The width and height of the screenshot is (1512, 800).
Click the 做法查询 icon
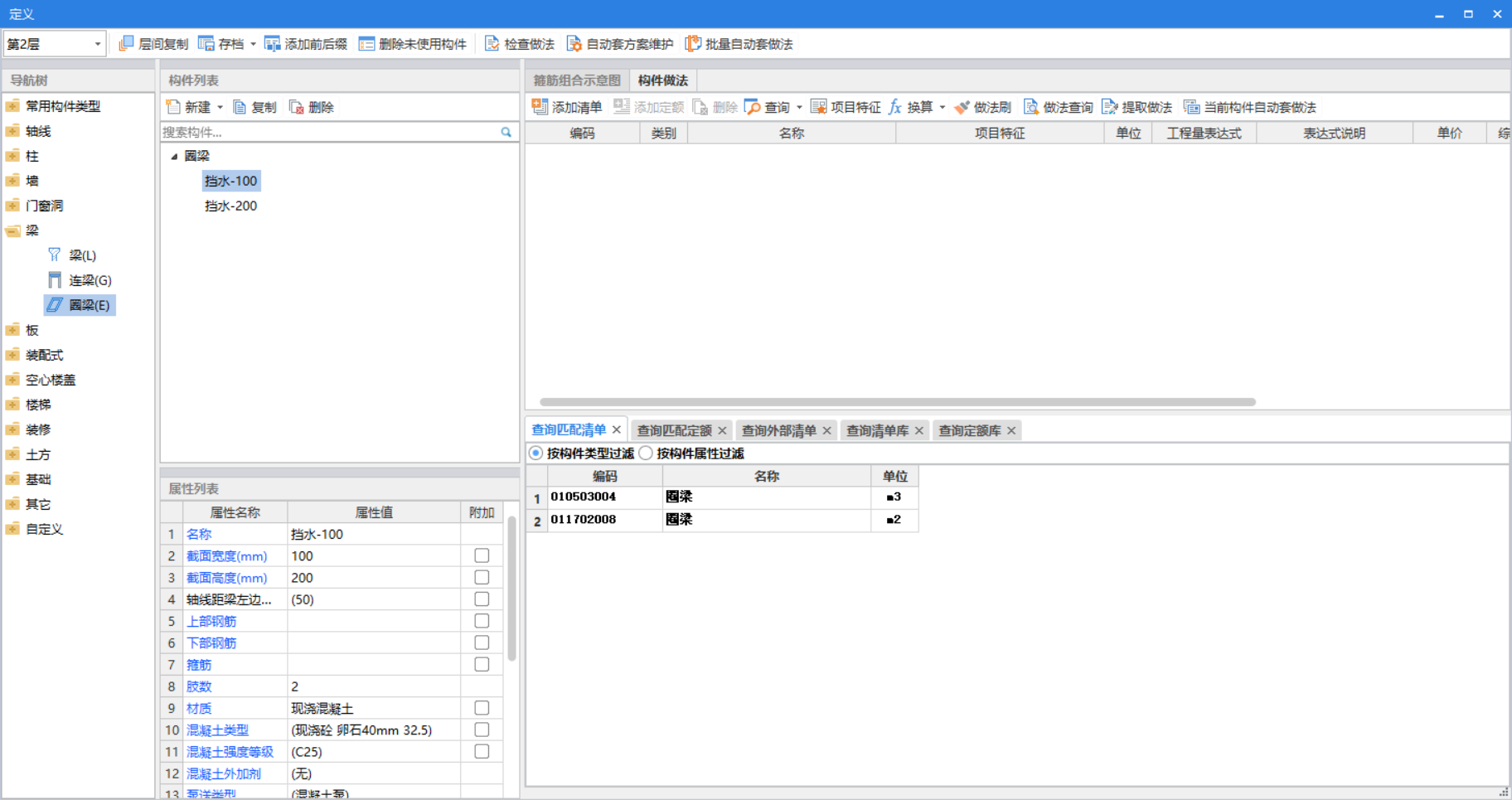(x=1030, y=107)
